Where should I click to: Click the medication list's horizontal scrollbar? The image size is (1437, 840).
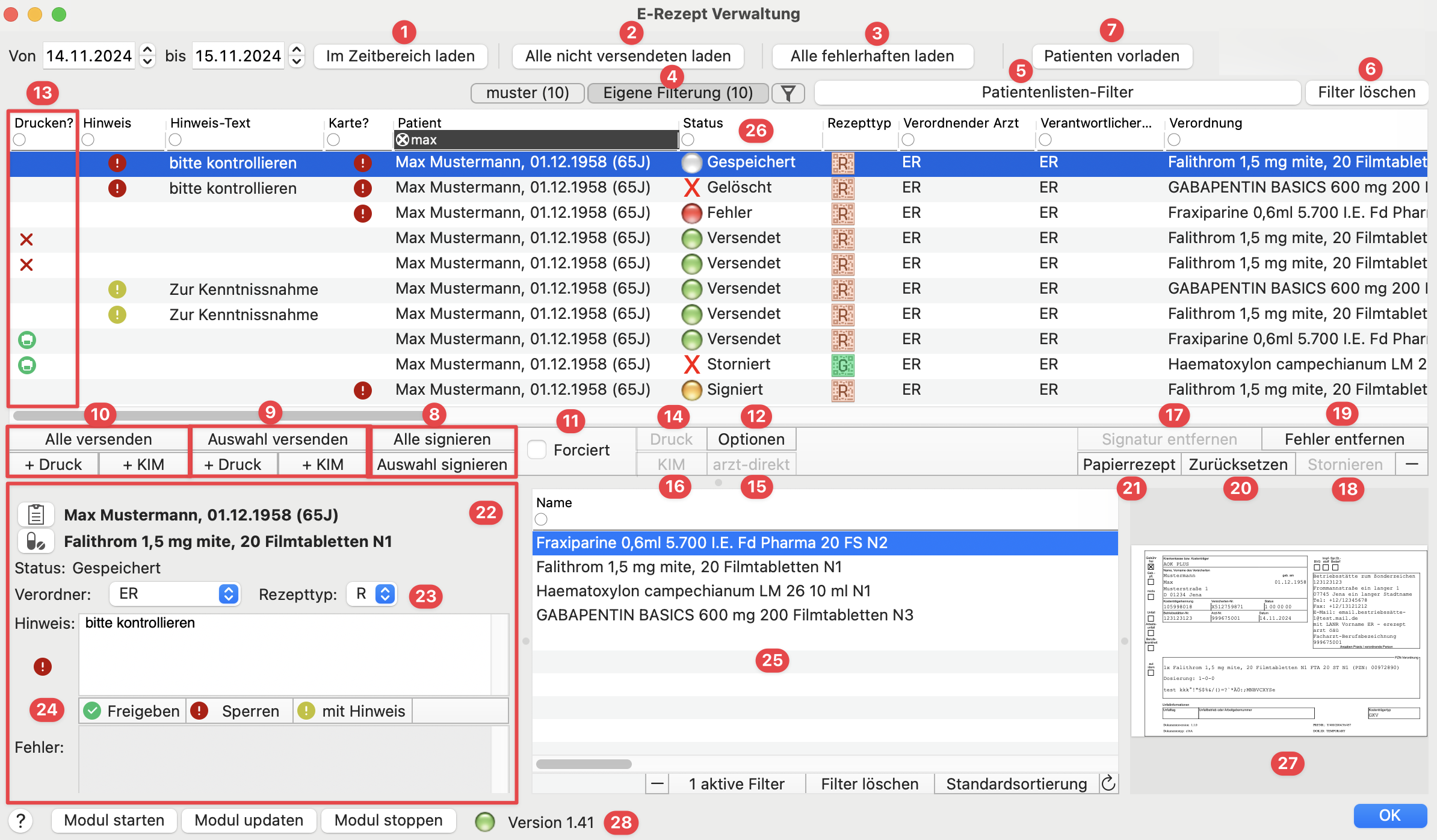[584, 764]
